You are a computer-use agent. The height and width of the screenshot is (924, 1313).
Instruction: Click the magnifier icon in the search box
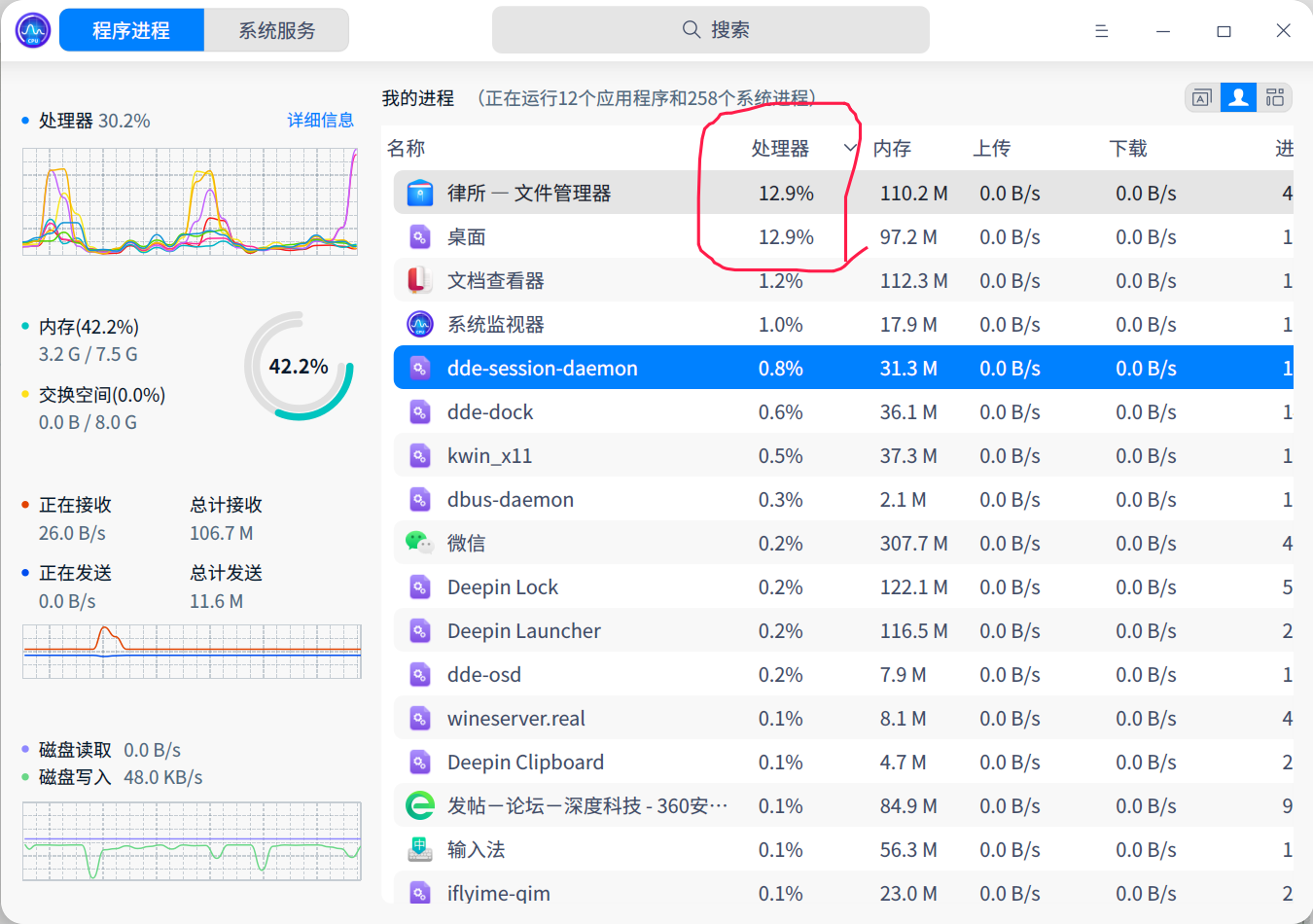coord(692,29)
